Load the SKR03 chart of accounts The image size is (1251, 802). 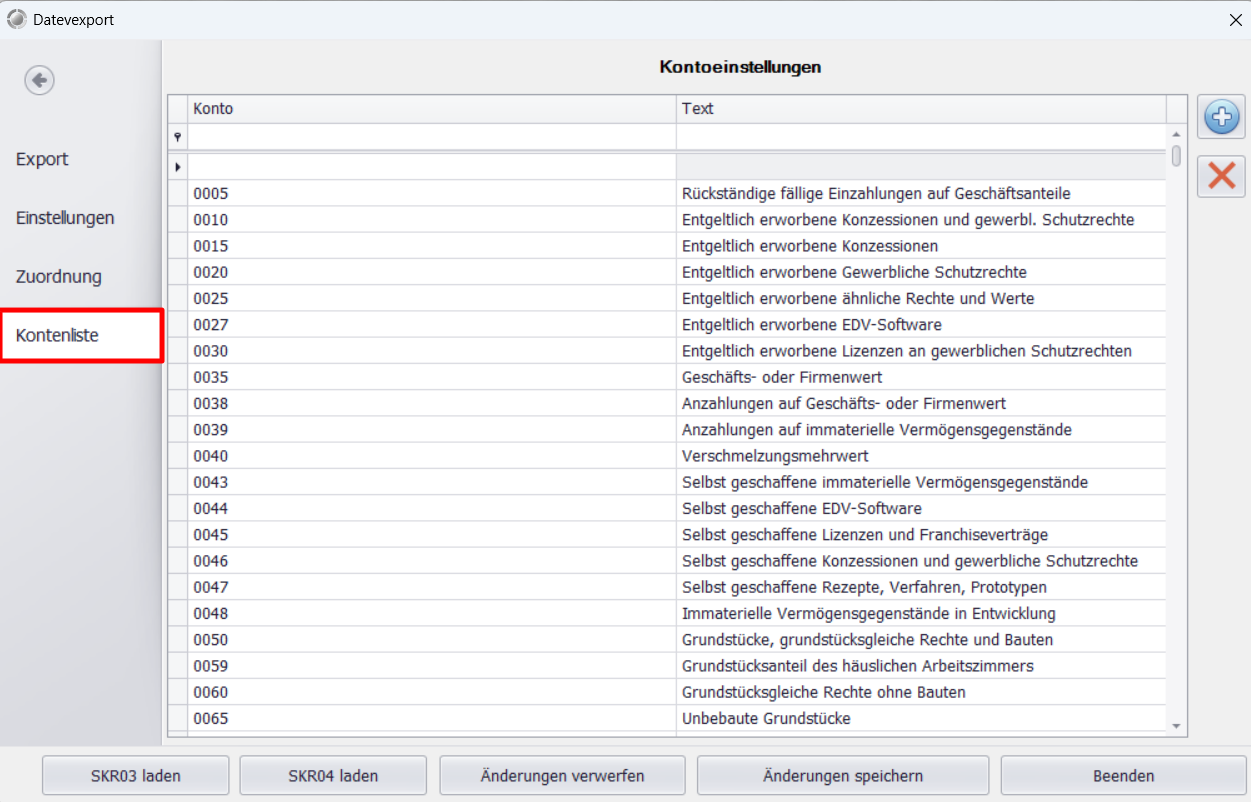point(136,776)
